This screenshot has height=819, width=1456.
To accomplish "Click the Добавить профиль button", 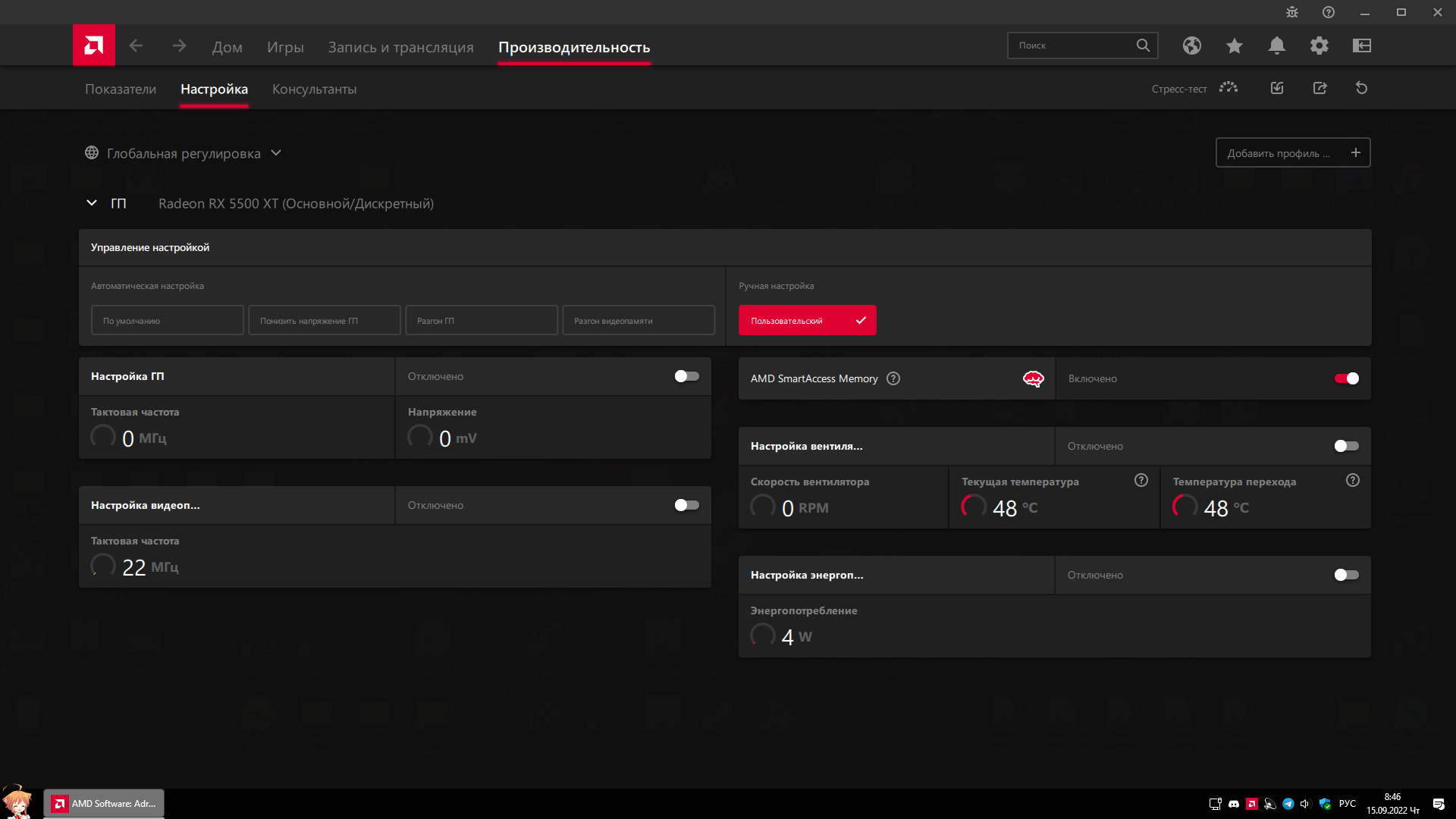I will pyautogui.click(x=1292, y=152).
